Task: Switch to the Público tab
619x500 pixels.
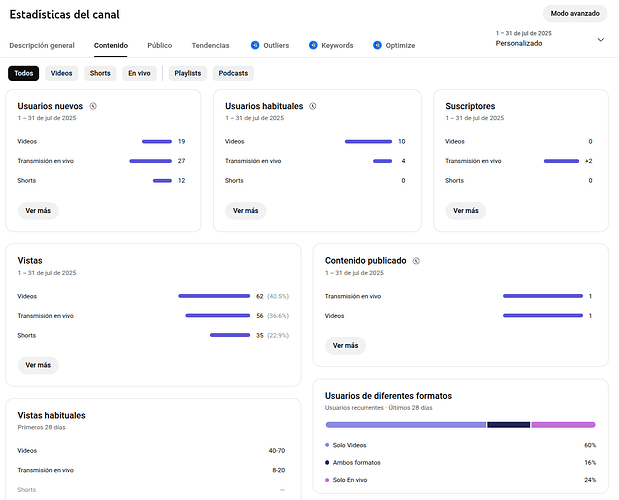Action: 159,45
